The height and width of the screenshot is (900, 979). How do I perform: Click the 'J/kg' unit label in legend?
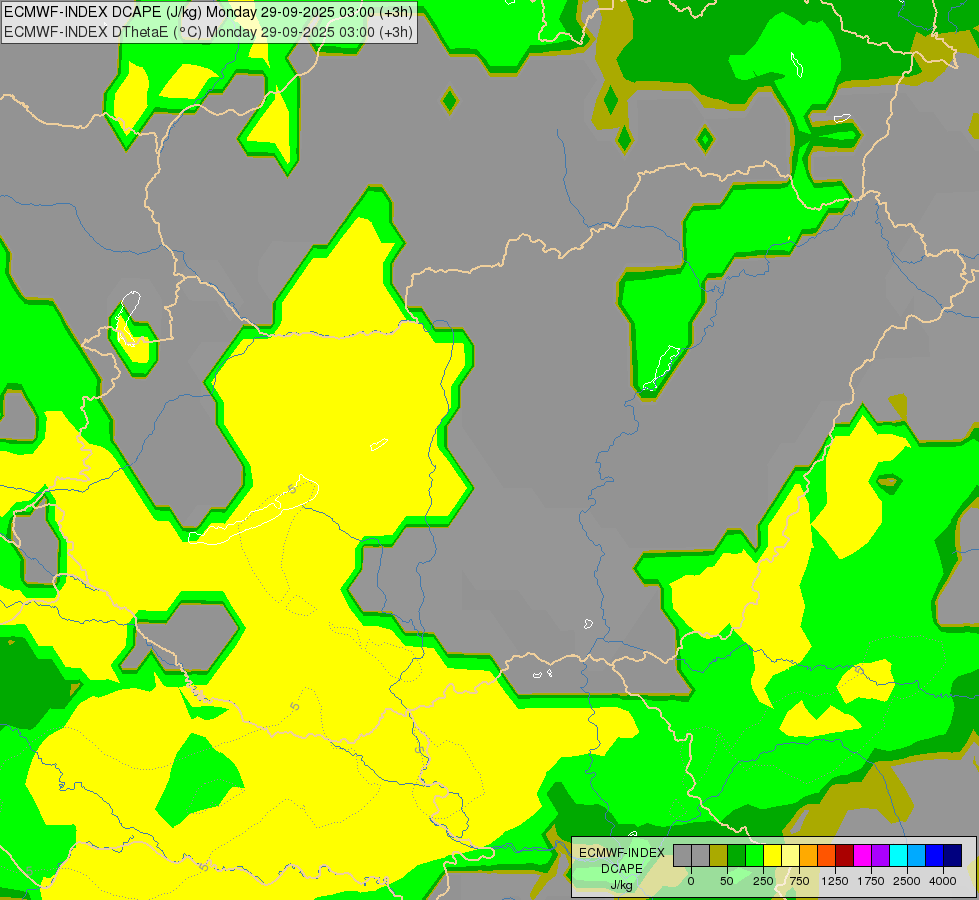click(x=622, y=885)
